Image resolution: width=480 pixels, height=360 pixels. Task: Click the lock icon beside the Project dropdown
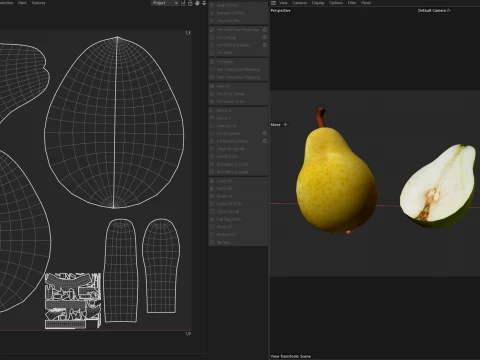pos(190,3)
